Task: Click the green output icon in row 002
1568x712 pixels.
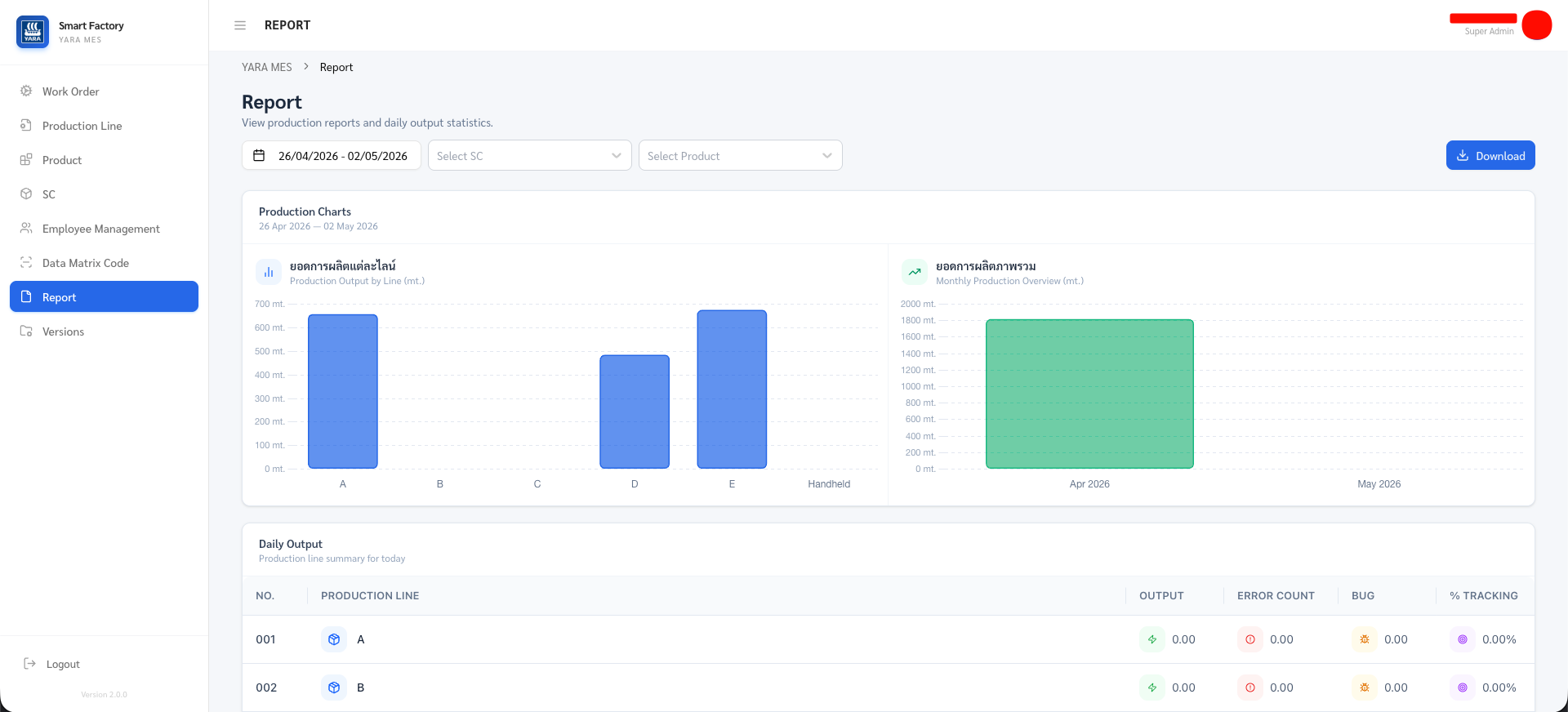Action: [1152, 688]
